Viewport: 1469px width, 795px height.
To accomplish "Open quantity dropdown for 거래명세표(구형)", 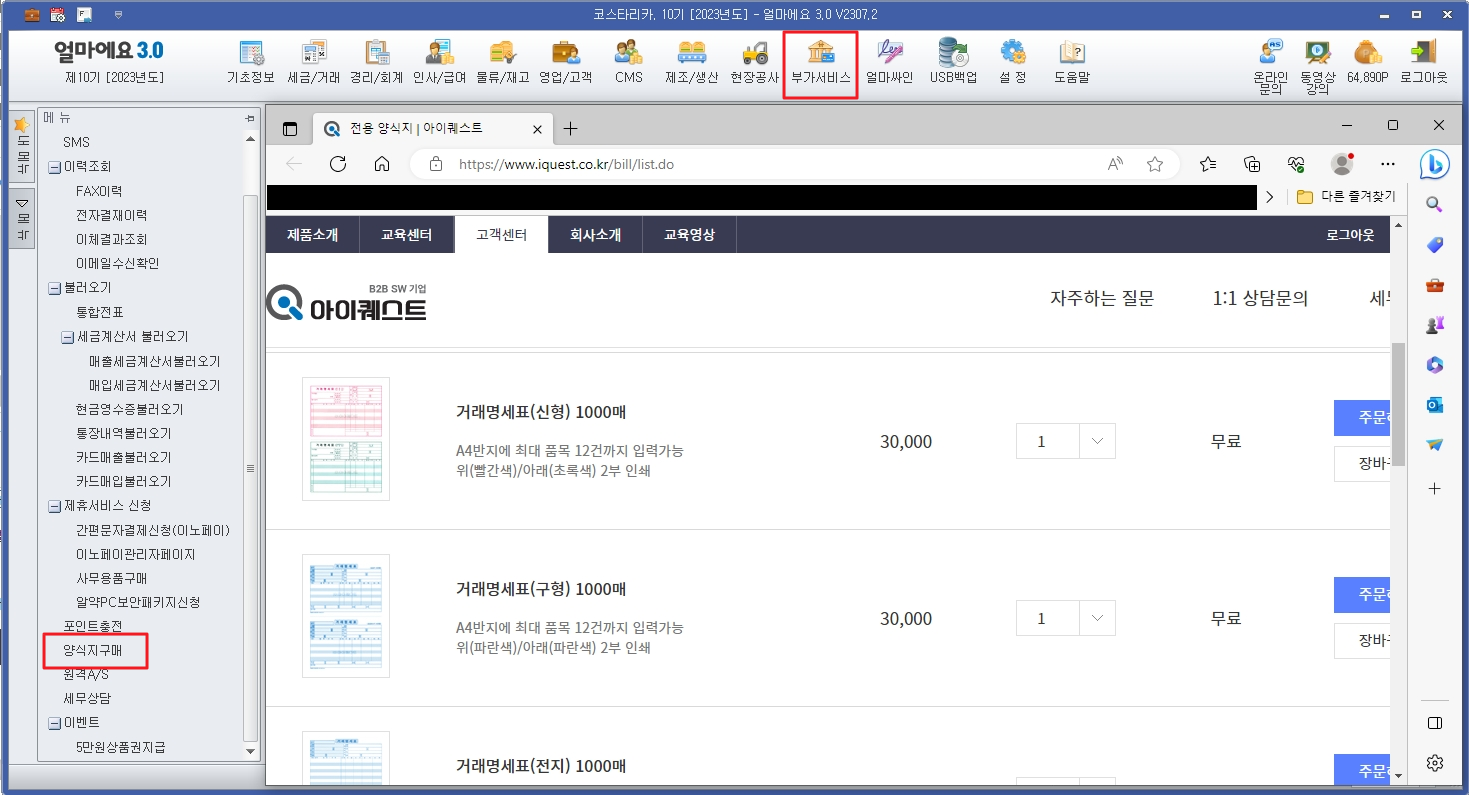I will coord(1097,618).
